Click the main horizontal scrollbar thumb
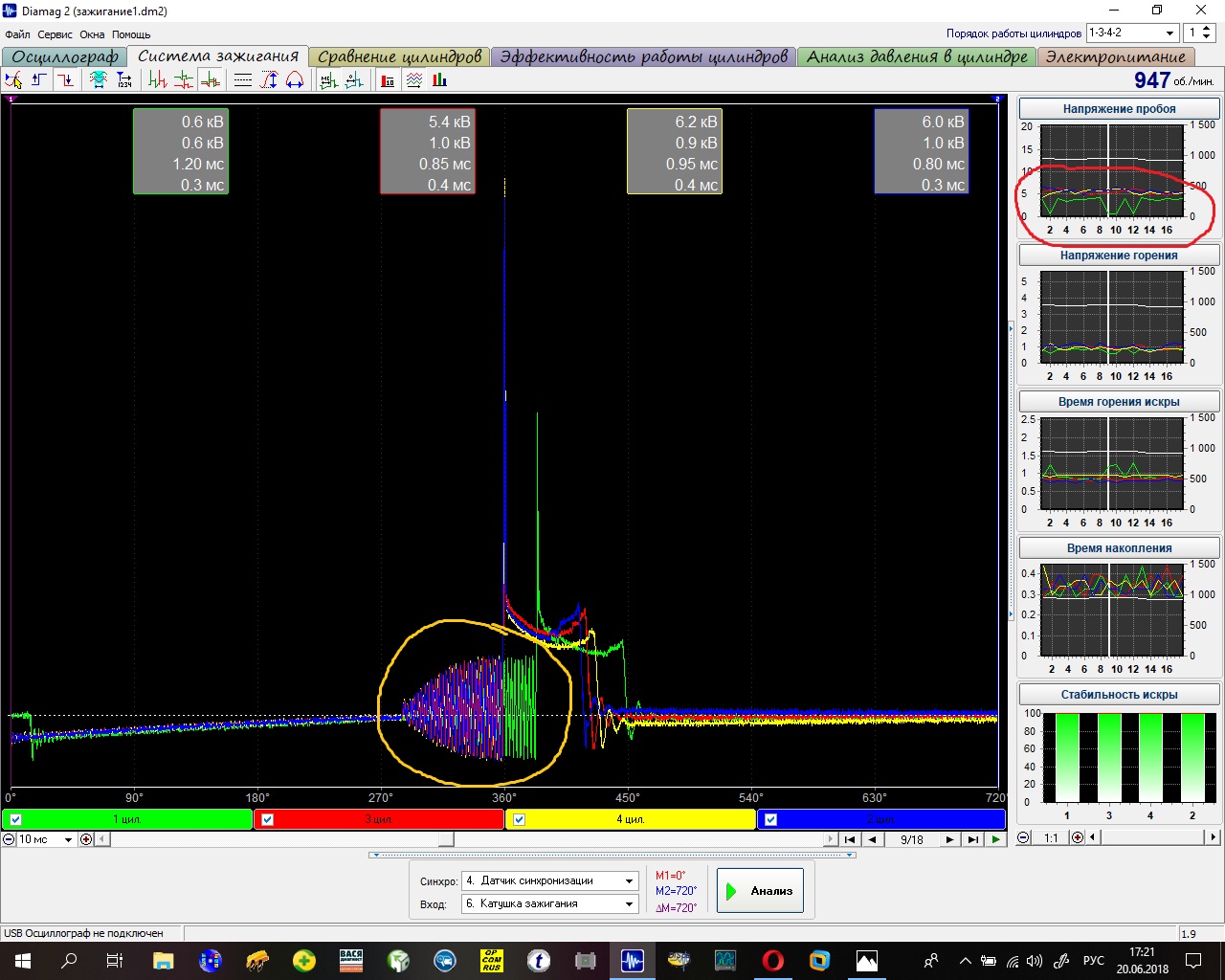This screenshot has height=980, width=1225. 446,839
